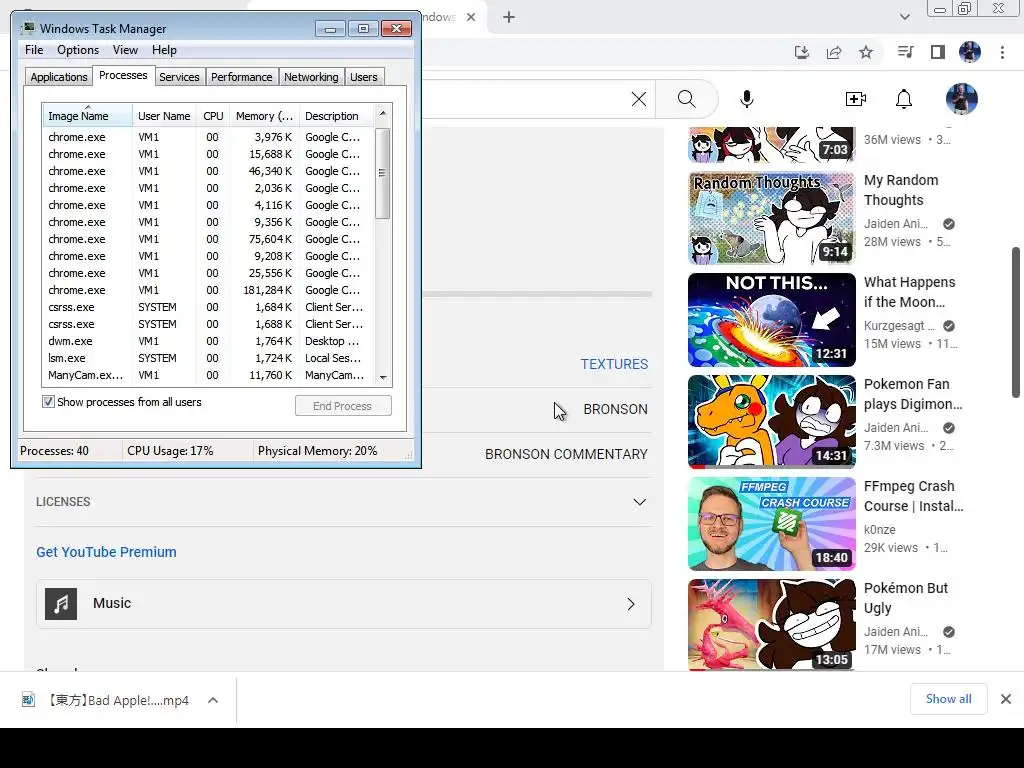Switch to the Networking tab
The width and height of the screenshot is (1024, 768).
pyautogui.click(x=311, y=77)
